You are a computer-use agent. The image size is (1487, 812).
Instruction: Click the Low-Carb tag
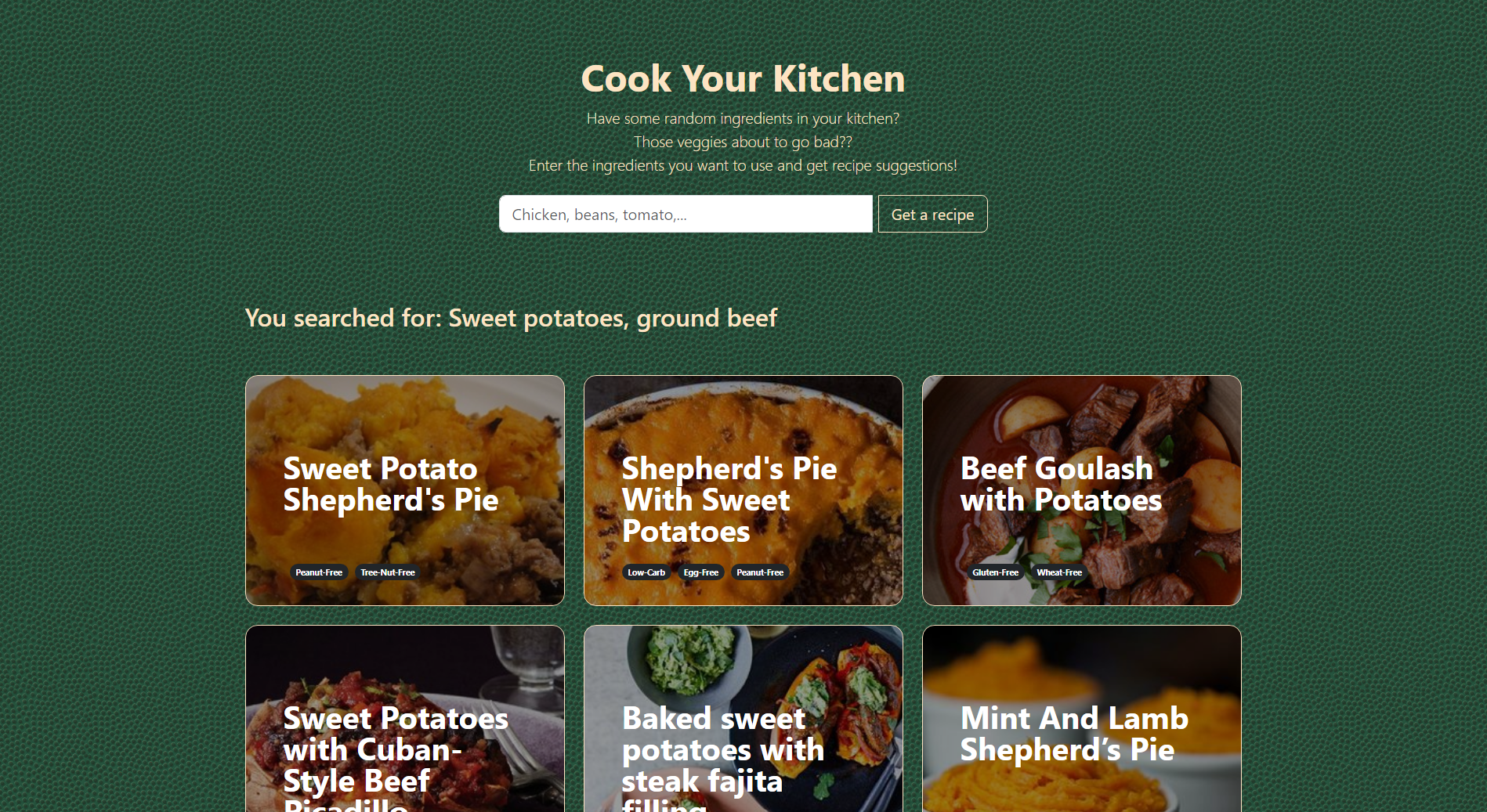click(x=646, y=572)
